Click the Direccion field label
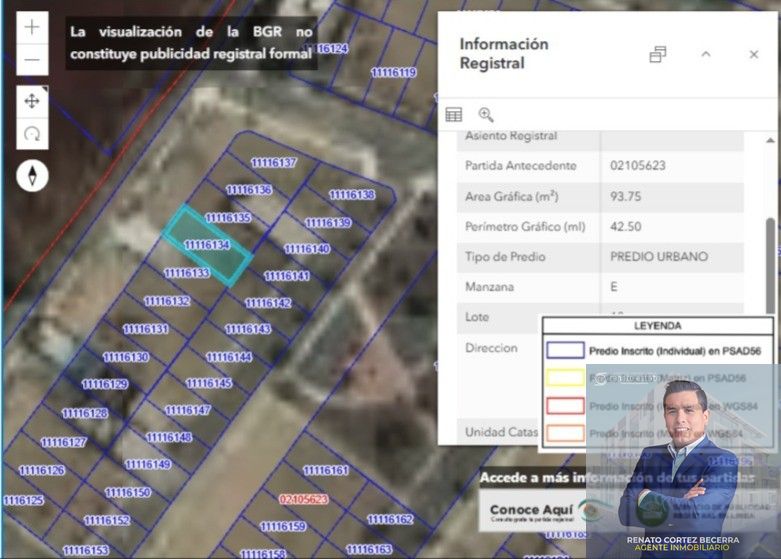 pyautogui.click(x=491, y=348)
